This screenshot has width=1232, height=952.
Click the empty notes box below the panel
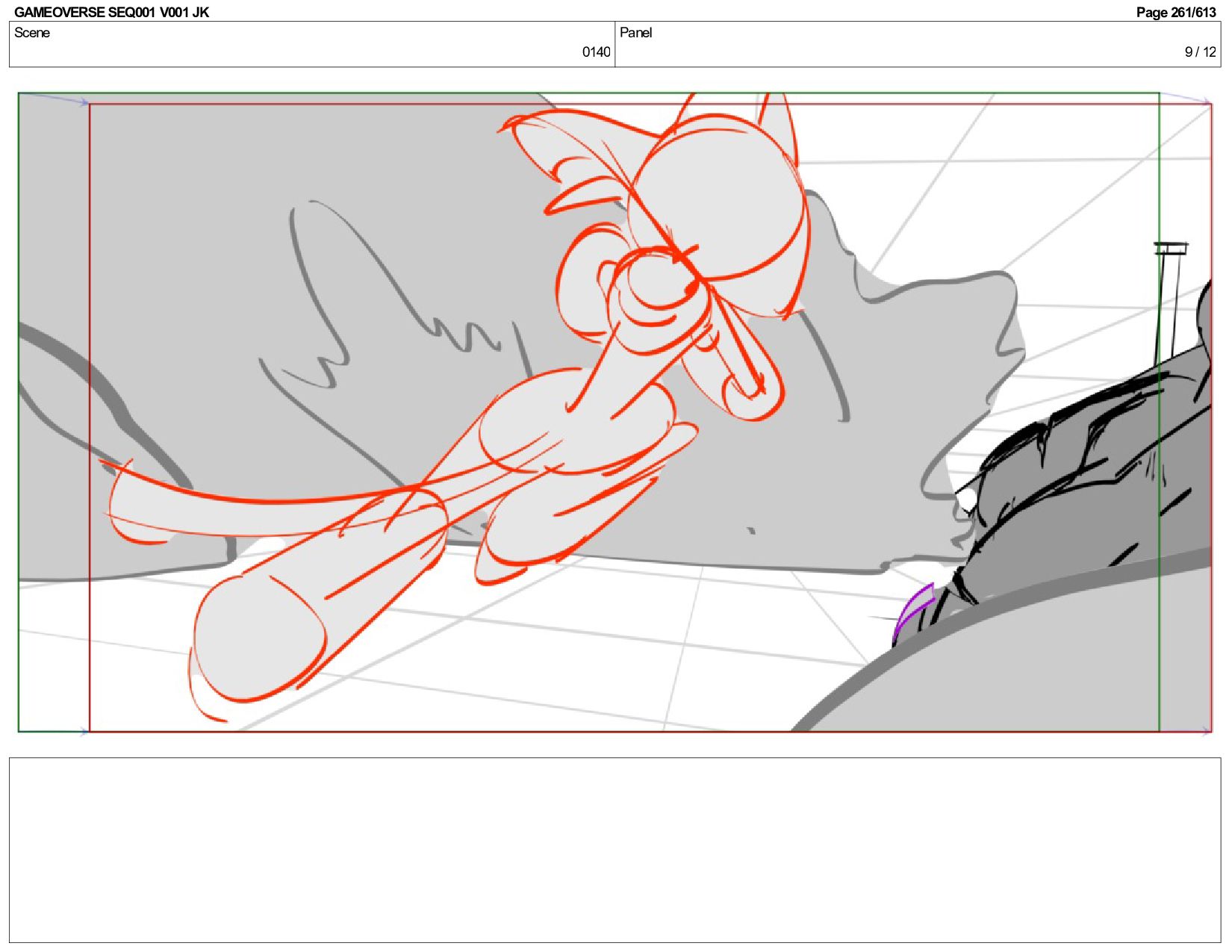click(x=615, y=850)
